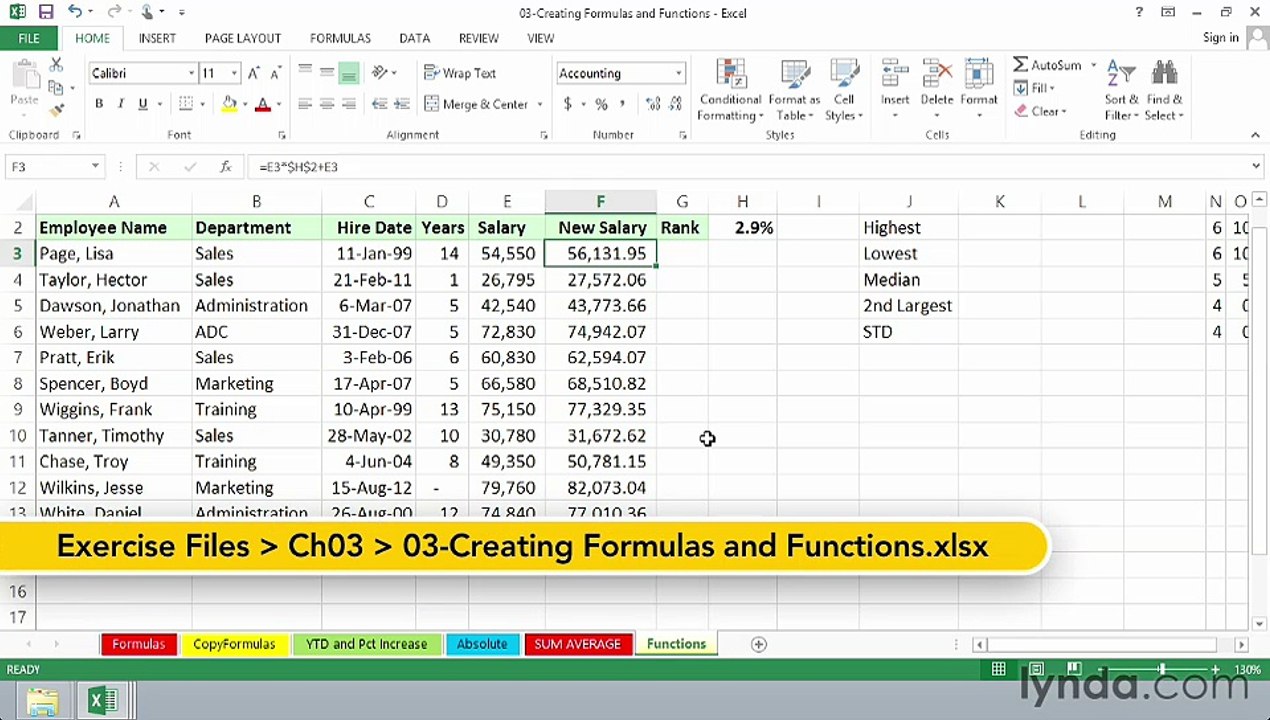The image size is (1270, 720).
Task: Click the Percent Style icon
Action: pyautogui.click(x=601, y=104)
